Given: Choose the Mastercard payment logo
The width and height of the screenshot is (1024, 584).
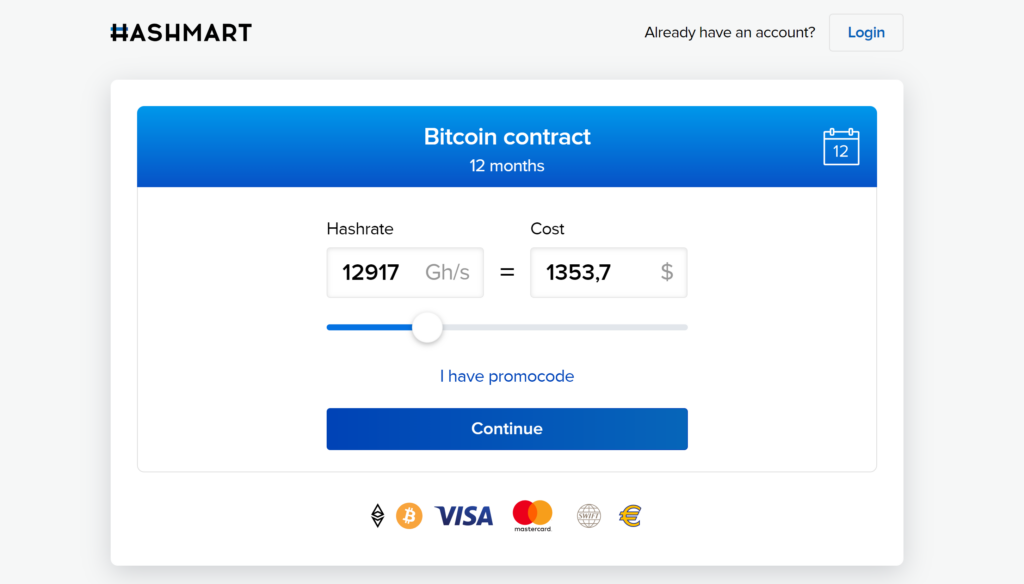Looking at the screenshot, I should [x=532, y=516].
